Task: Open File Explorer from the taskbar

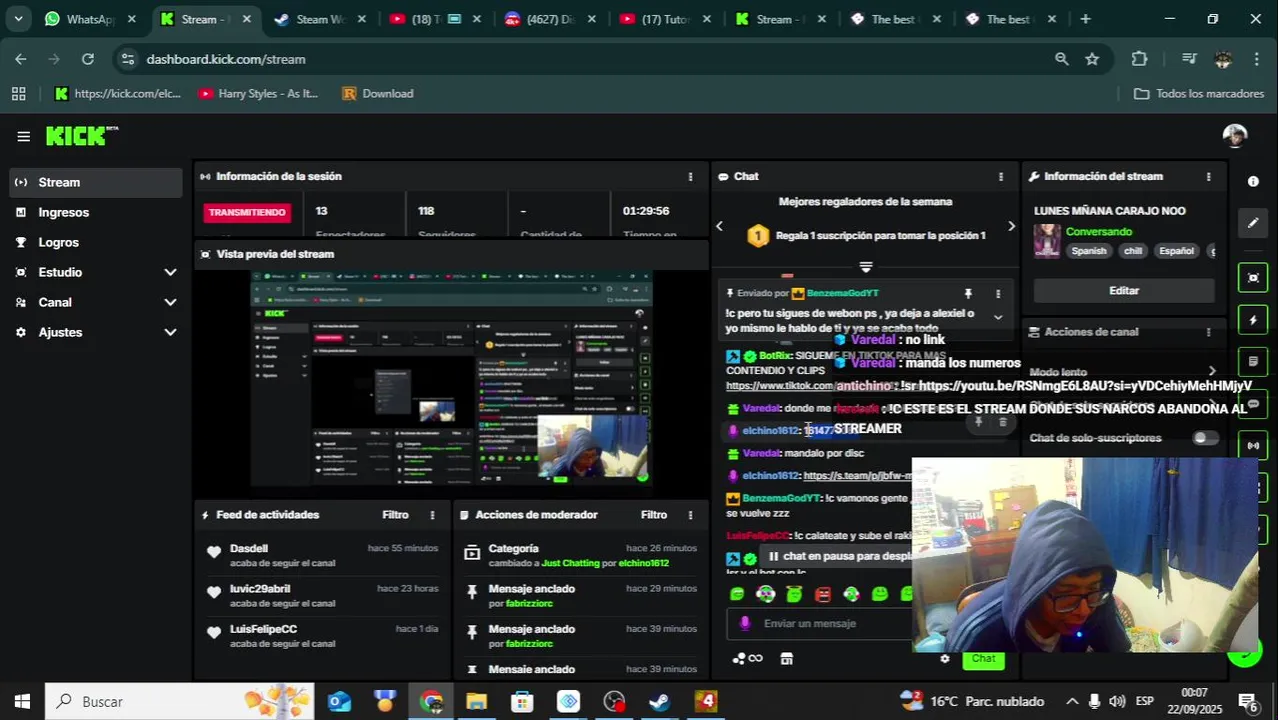Action: click(x=476, y=702)
